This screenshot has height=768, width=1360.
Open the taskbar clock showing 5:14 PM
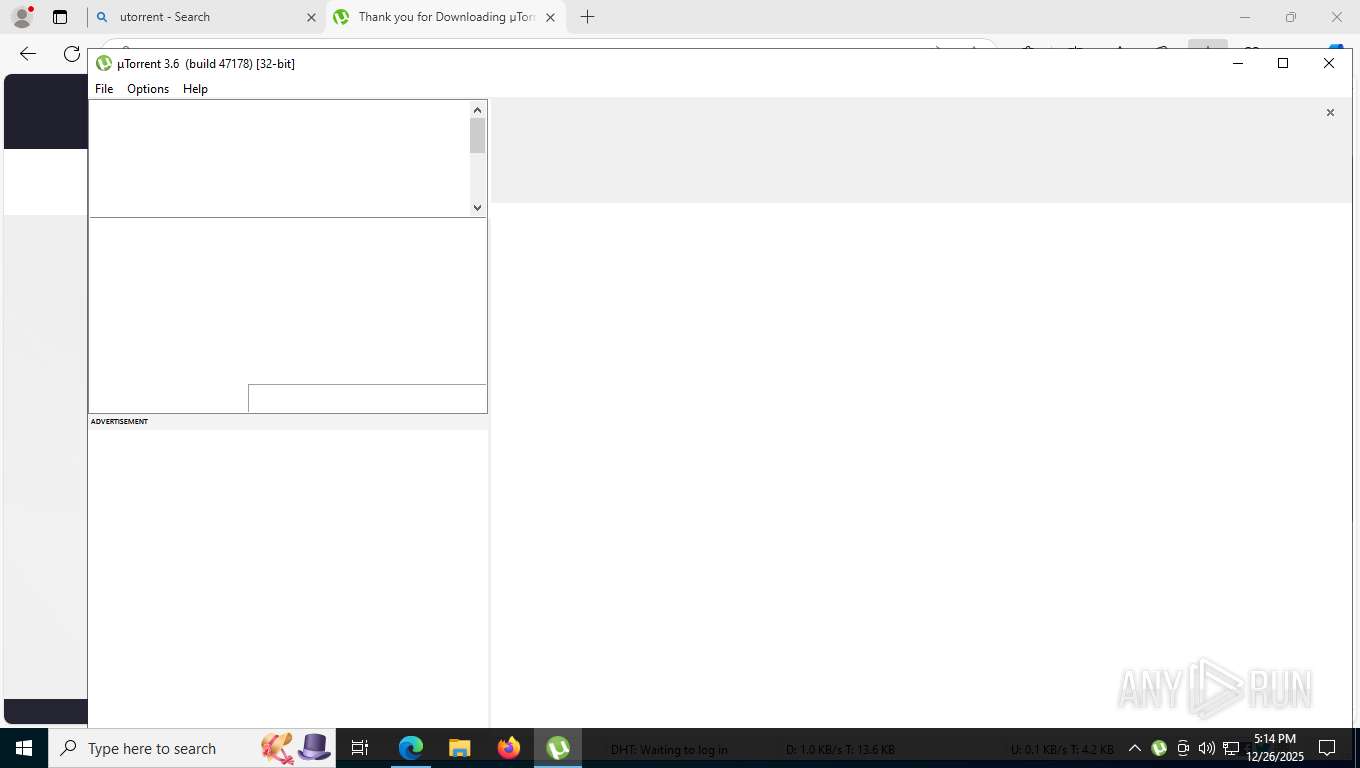pos(1275,748)
